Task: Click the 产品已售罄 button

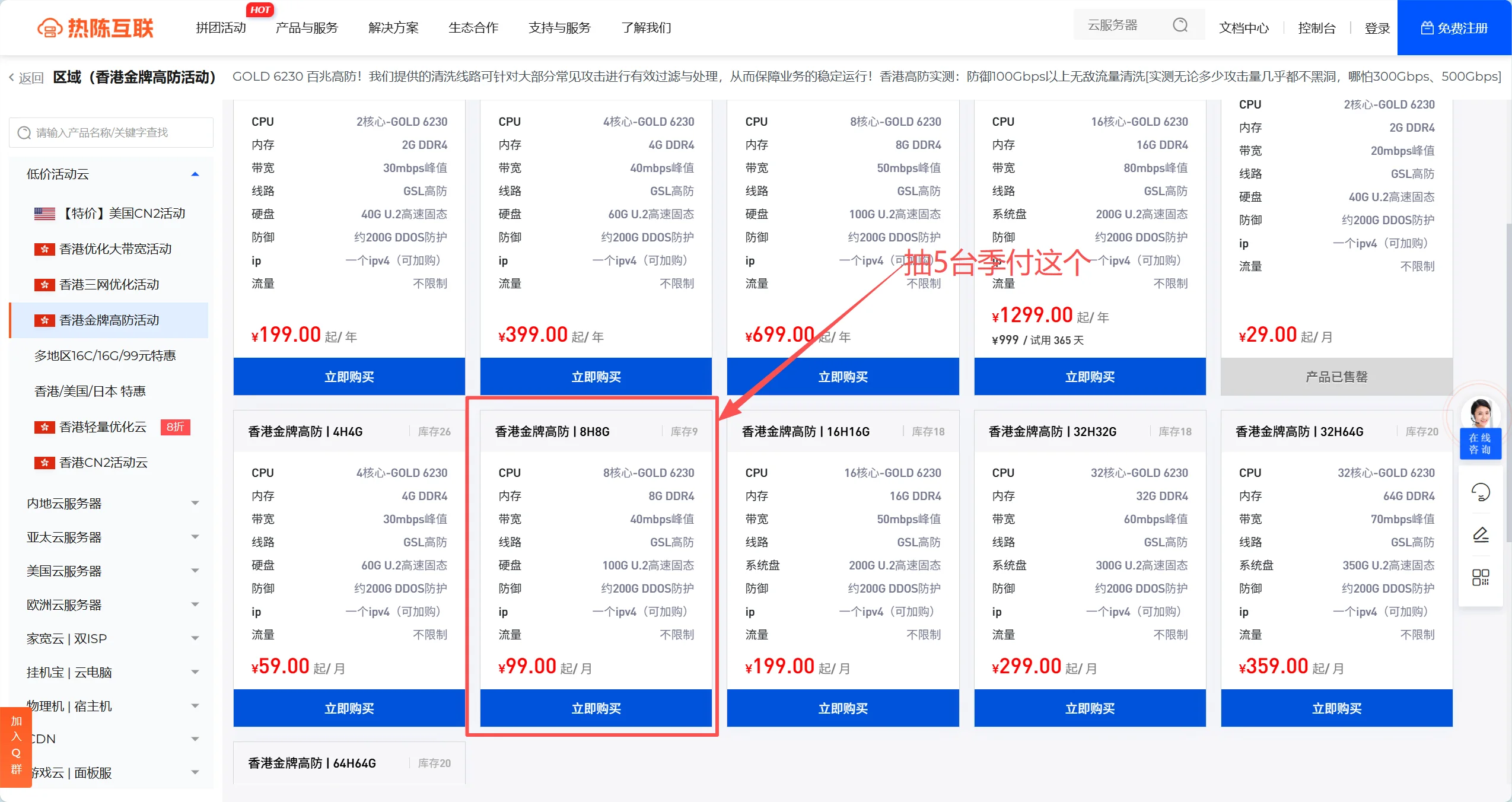Action: [x=1336, y=377]
